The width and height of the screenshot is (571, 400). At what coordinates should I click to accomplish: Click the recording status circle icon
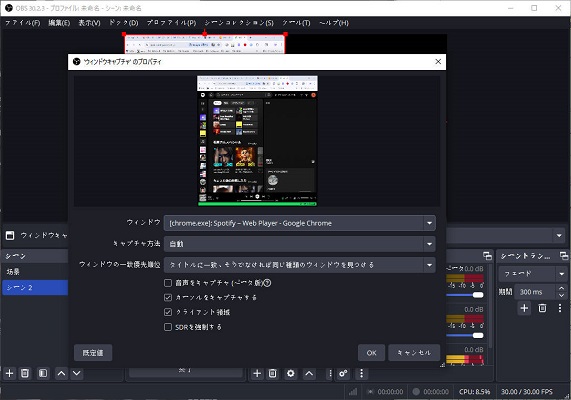pyautogui.click(x=416, y=392)
